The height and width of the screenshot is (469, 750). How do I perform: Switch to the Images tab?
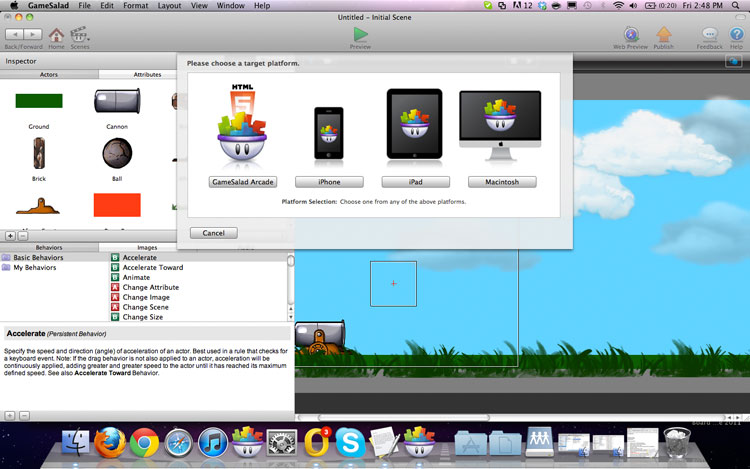pos(147,247)
